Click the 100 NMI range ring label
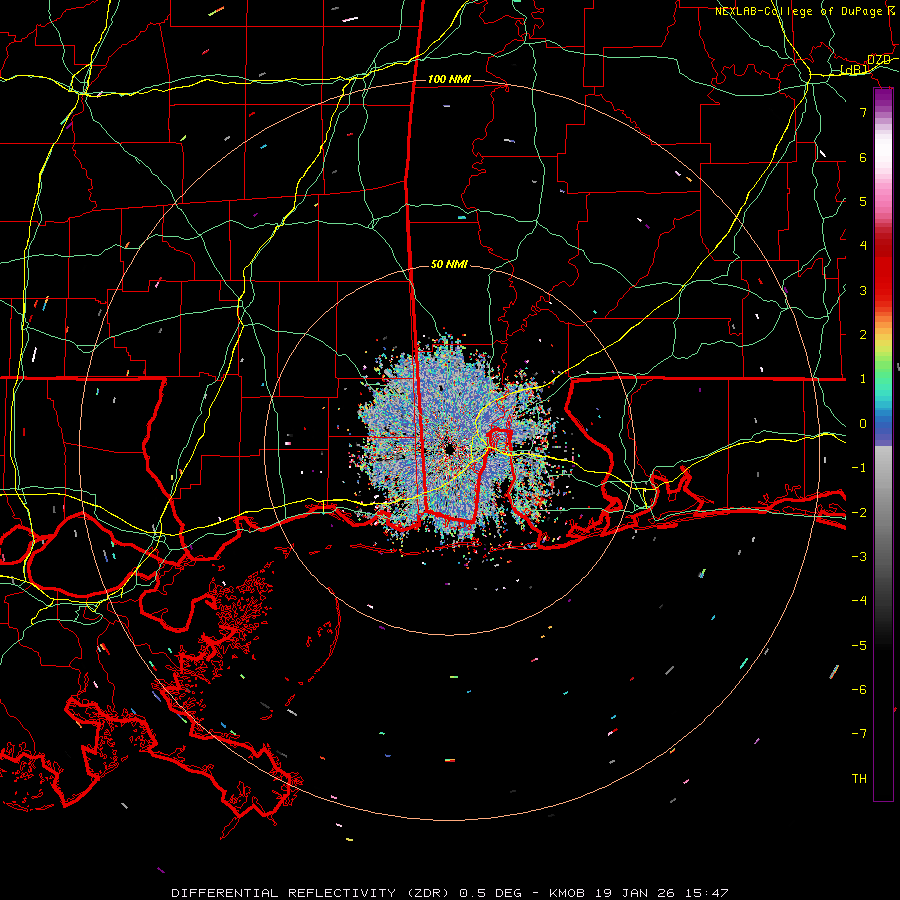 click(x=449, y=79)
